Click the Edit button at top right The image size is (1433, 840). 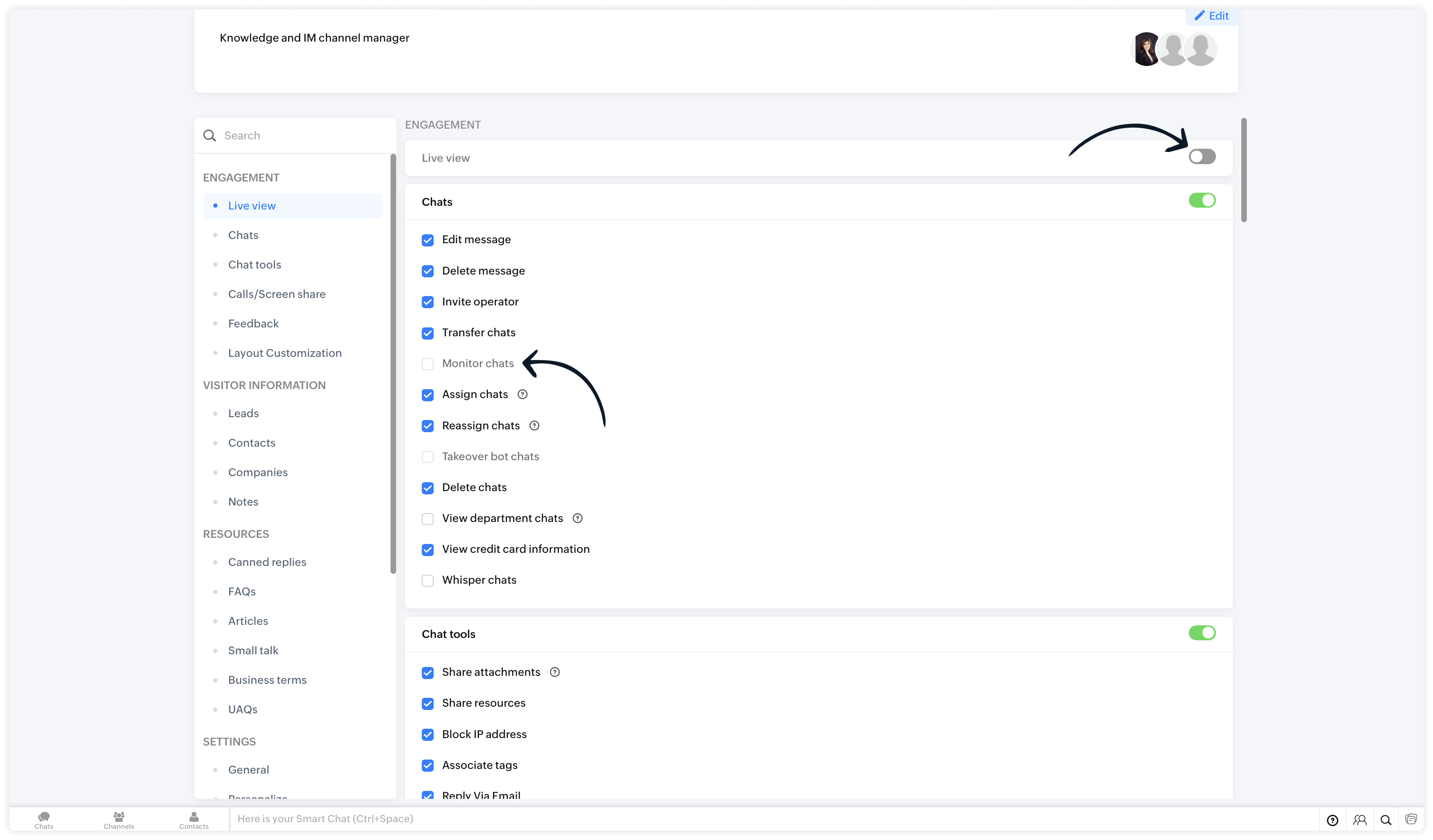(1211, 16)
